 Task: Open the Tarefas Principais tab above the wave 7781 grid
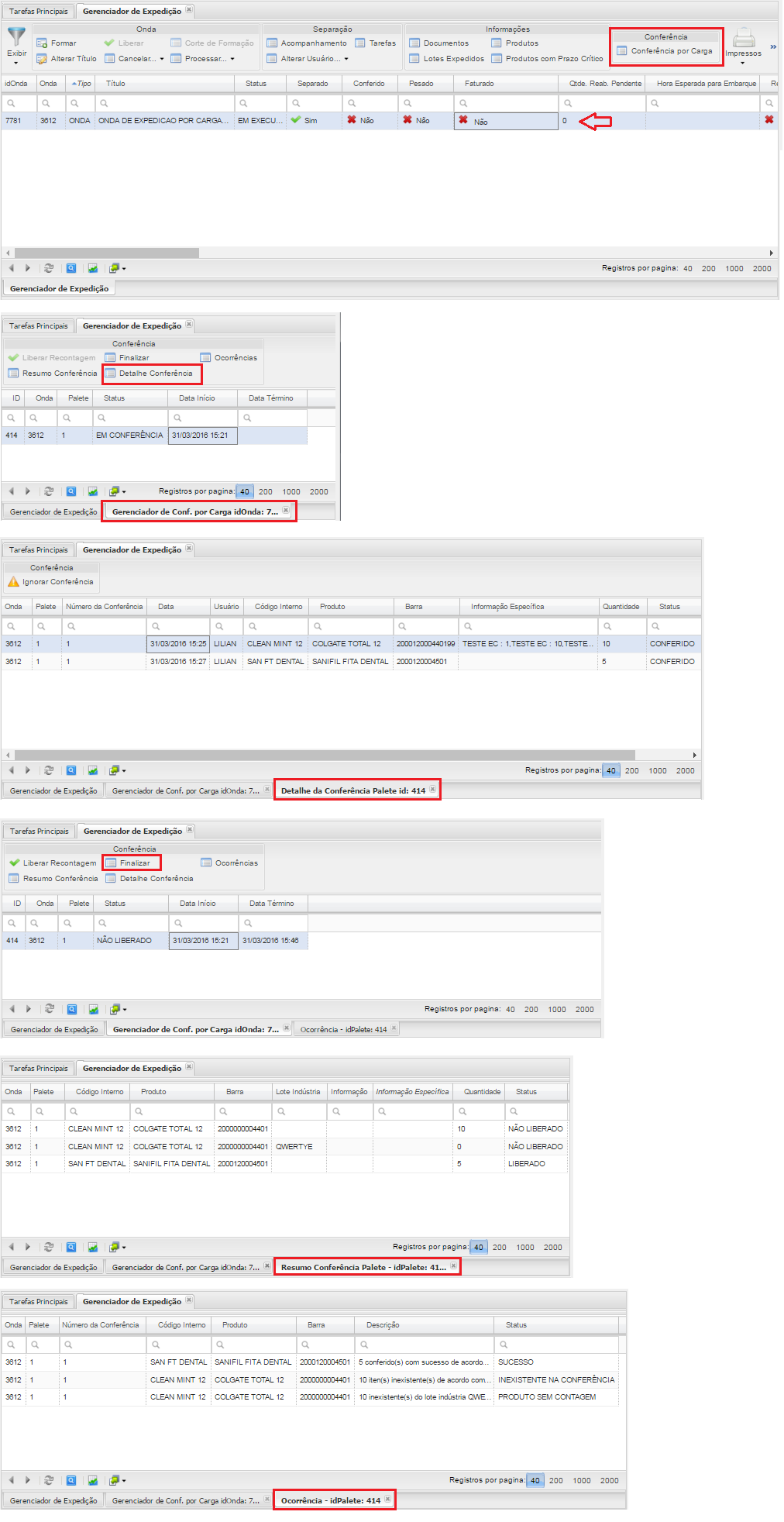click(39, 12)
